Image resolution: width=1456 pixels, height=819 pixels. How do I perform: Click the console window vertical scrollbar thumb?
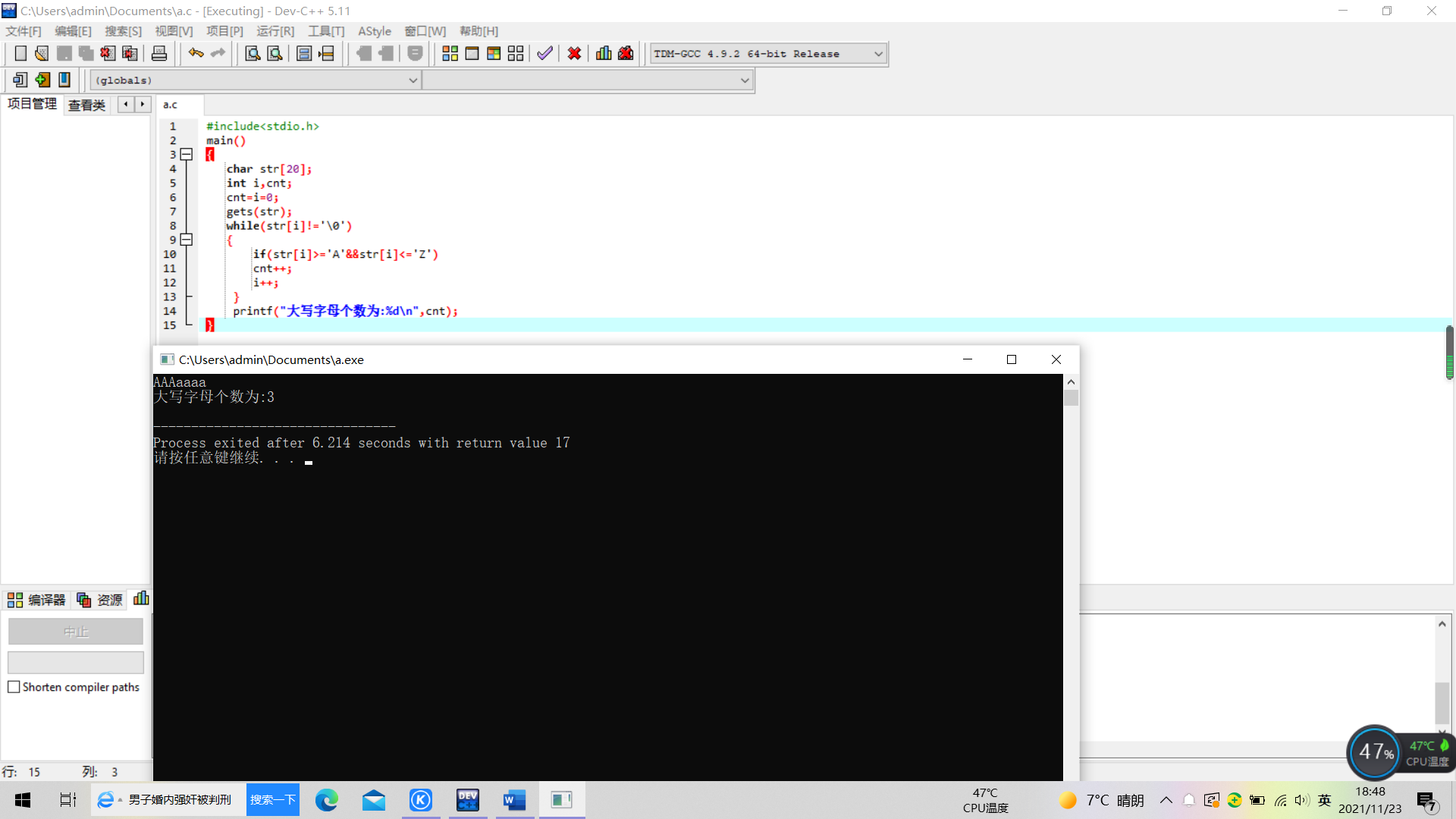coord(1071,397)
